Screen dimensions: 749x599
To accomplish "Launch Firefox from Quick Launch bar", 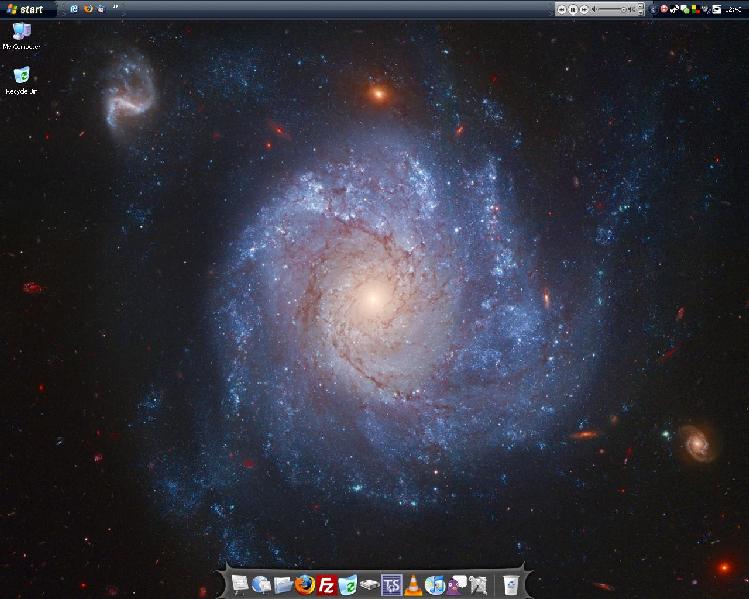I will click(87, 9).
